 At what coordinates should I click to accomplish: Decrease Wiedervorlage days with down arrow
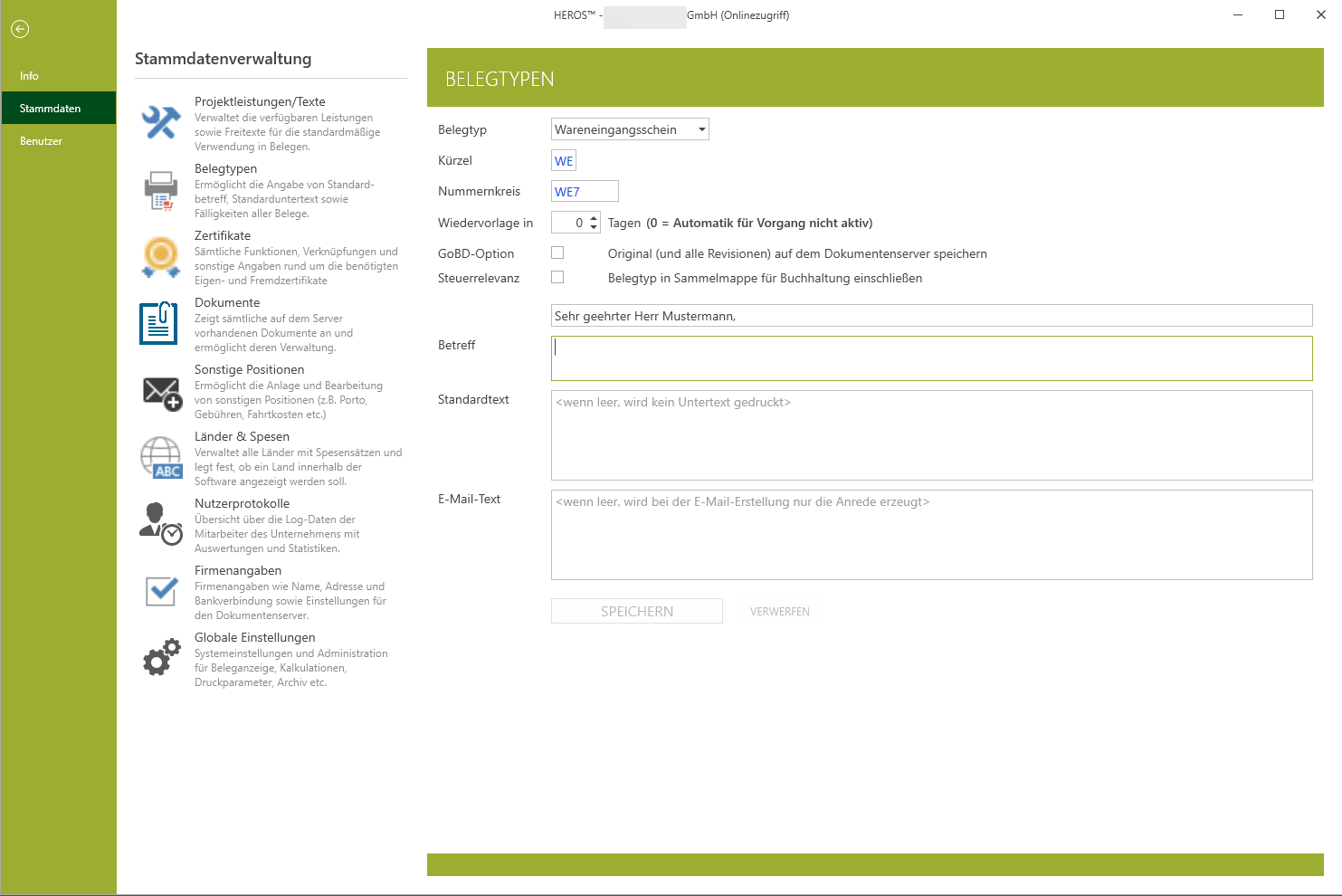[x=594, y=227]
